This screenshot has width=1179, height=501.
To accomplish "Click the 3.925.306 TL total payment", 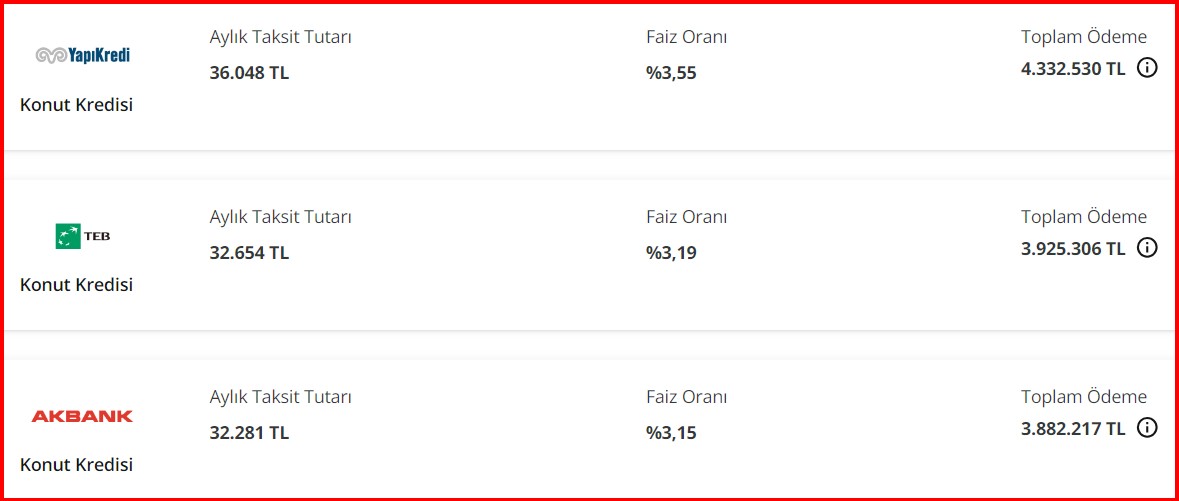I will (1073, 248).
